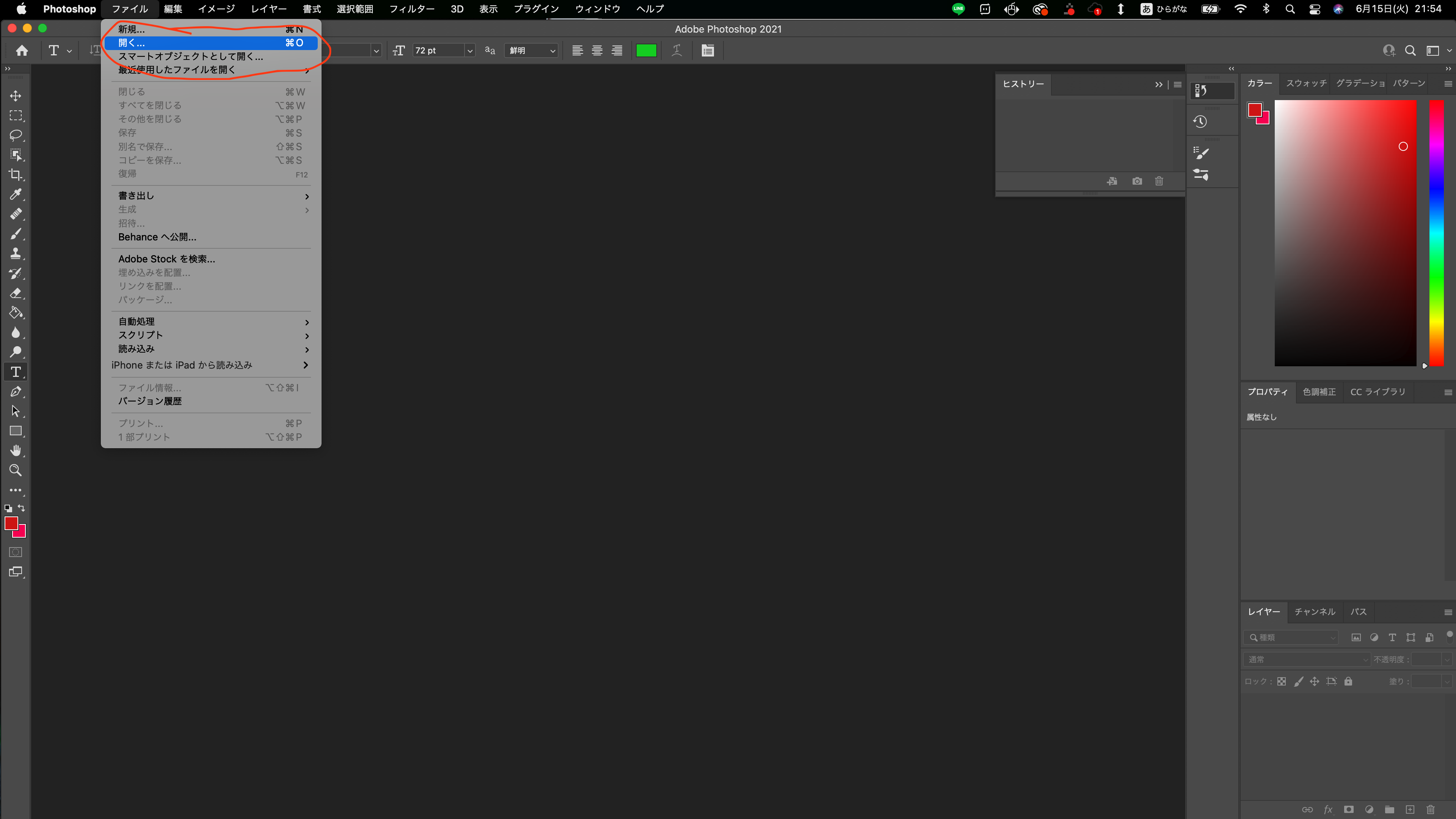Toggle layer filter switch in Layers panel
This screenshot has width=1456, height=819.
click(1449, 637)
